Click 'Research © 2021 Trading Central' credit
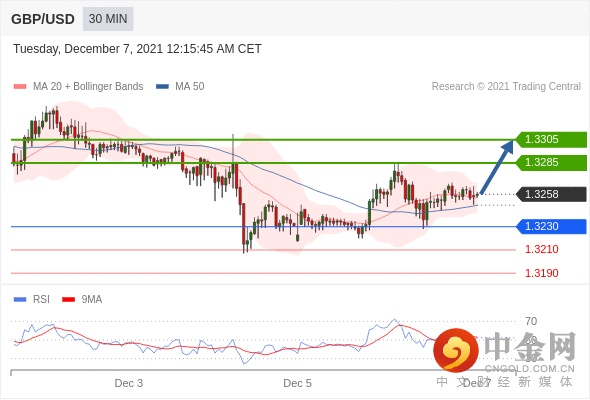 [506, 87]
